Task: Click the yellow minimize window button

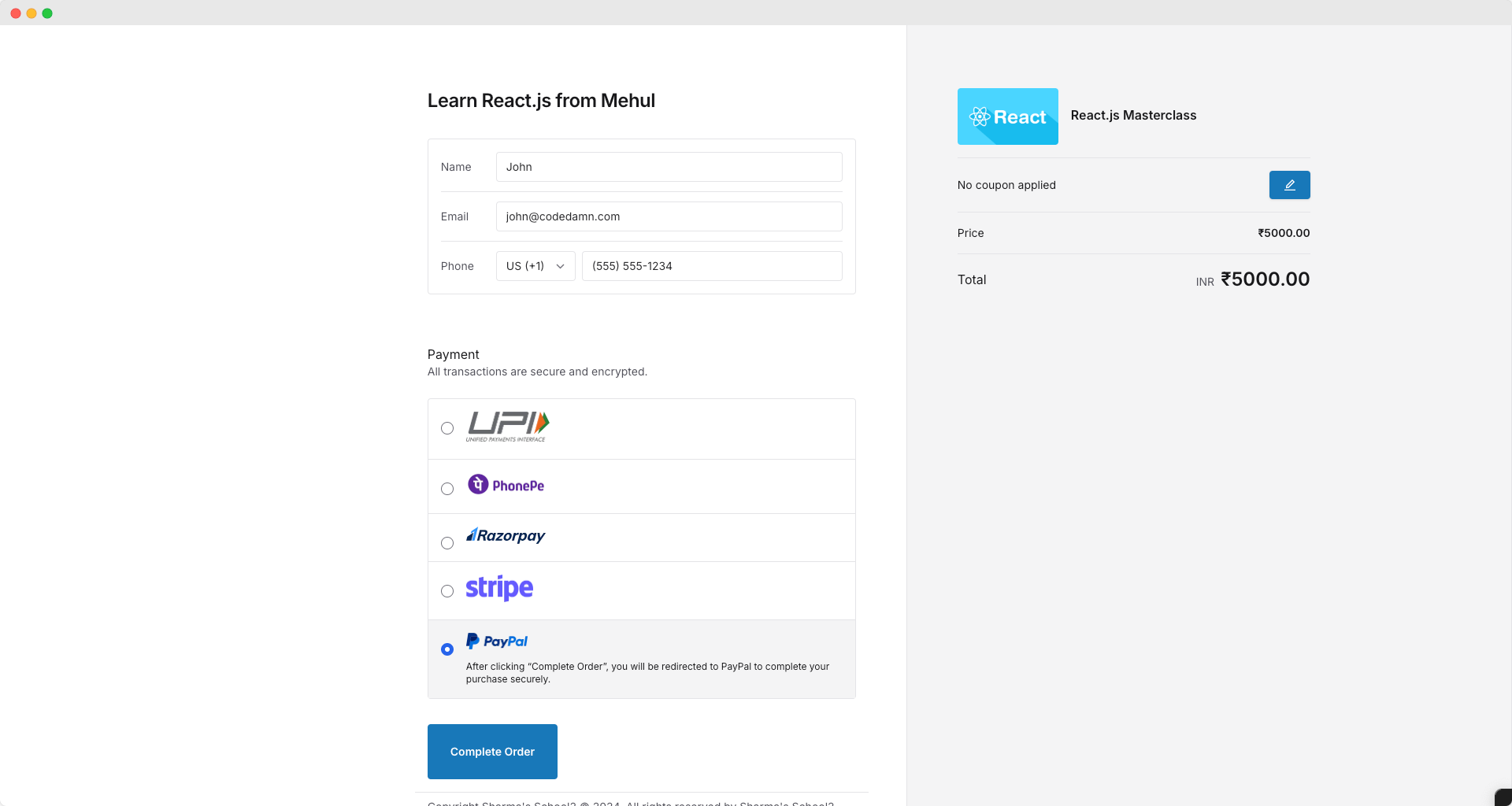Action: pos(31,13)
